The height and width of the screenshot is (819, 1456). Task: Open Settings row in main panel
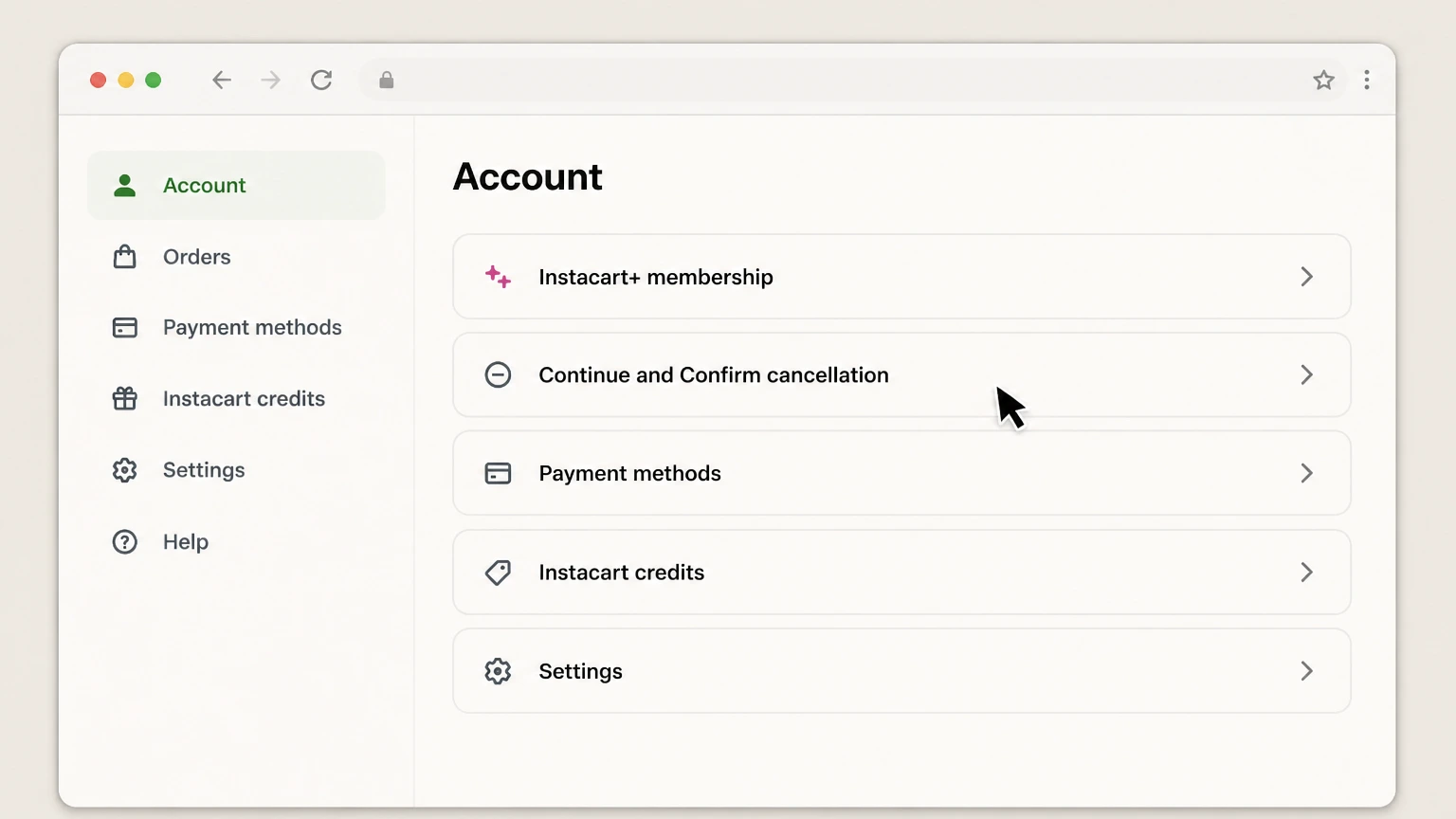901,671
